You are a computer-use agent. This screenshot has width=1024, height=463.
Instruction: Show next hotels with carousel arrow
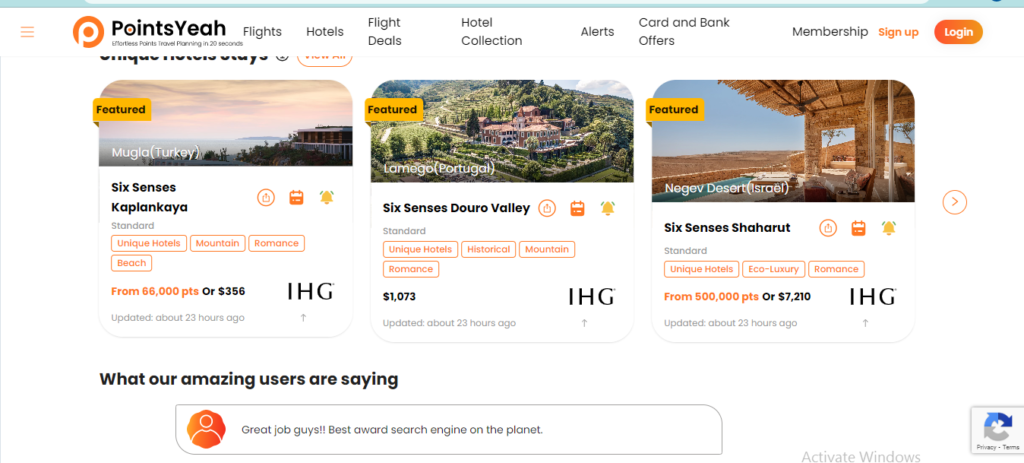tap(955, 202)
